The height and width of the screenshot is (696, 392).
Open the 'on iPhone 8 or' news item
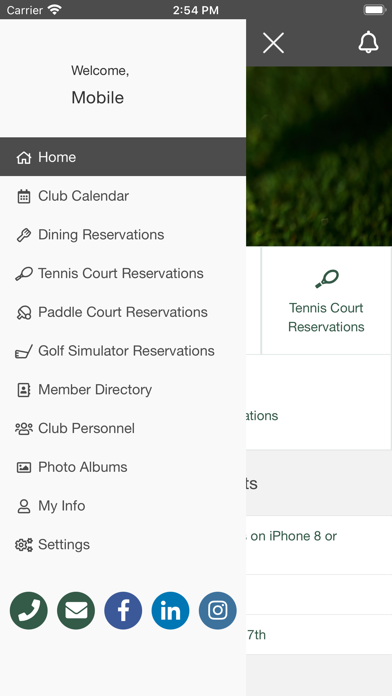coord(319,545)
